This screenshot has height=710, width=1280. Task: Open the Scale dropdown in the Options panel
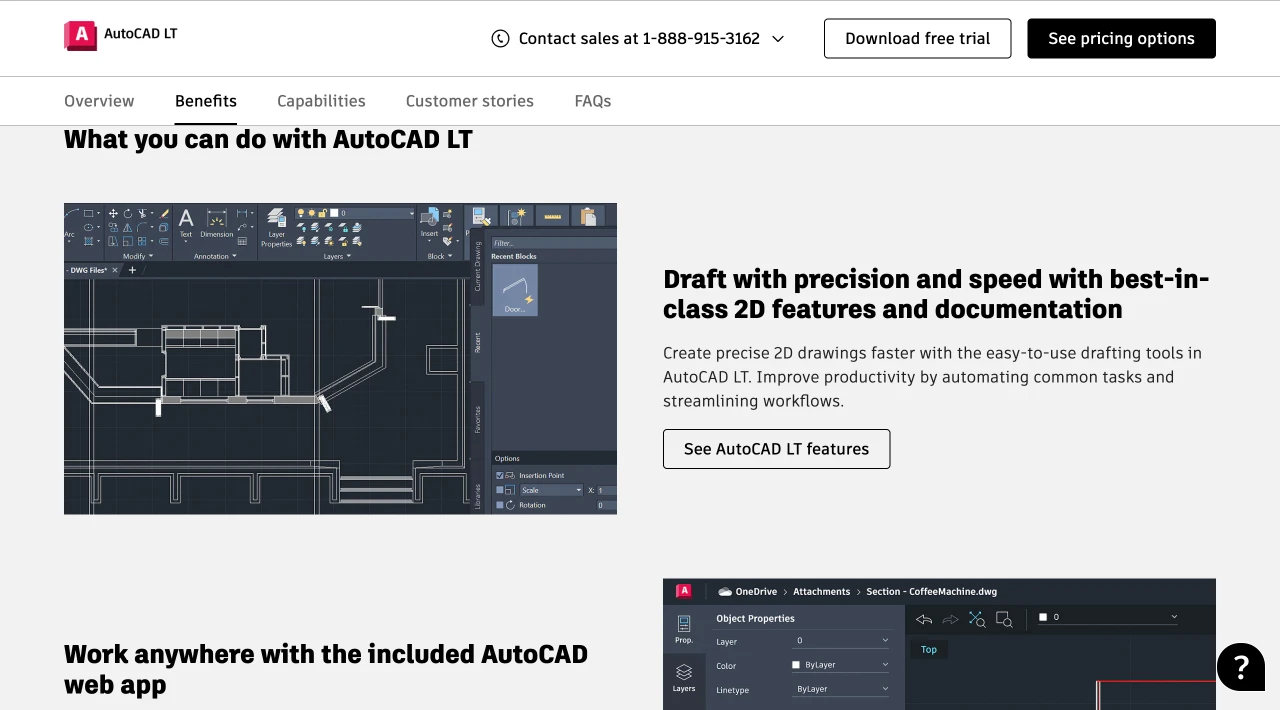coord(551,490)
